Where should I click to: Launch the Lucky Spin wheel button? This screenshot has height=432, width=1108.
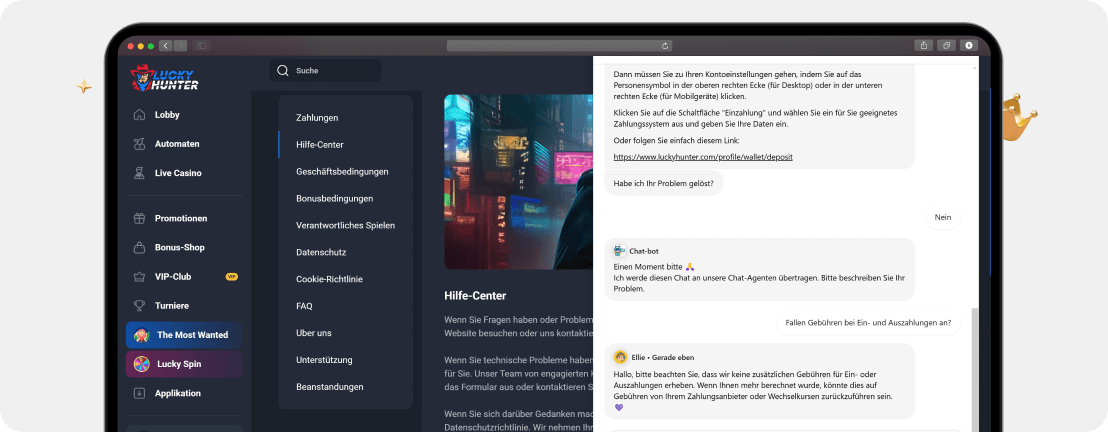183,364
